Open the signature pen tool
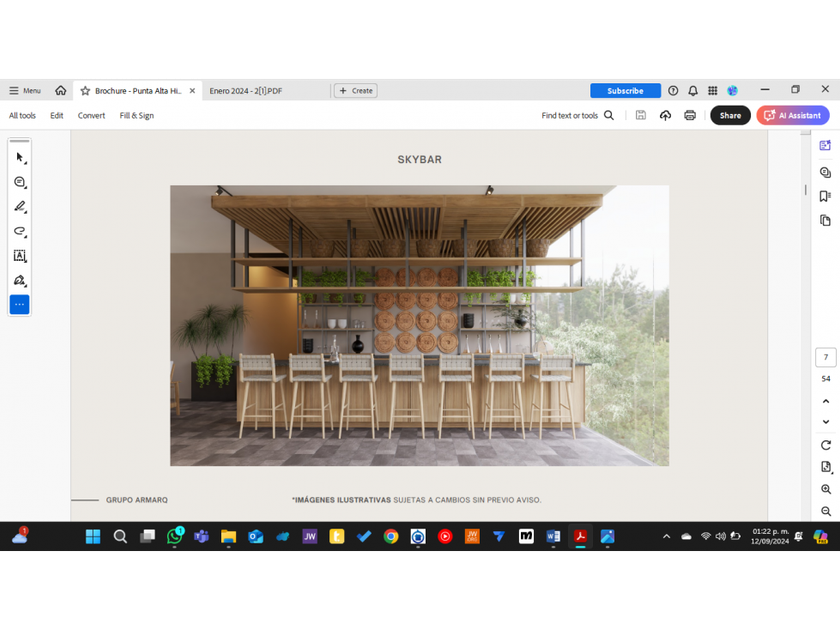The height and width of the screenshot is (630, 840). click(x=19, y=280)
